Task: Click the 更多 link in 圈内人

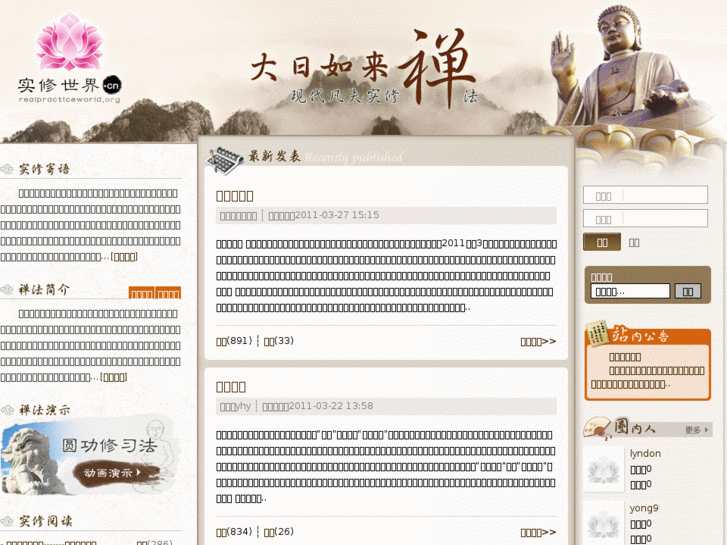Action: point(696,430)
